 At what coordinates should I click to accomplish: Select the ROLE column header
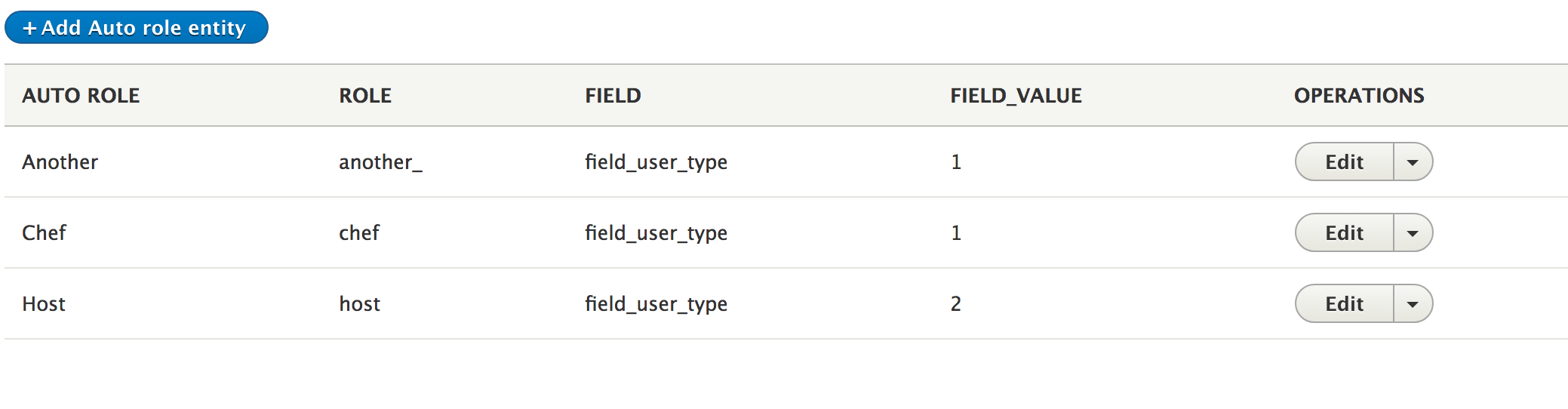[365, 95]
